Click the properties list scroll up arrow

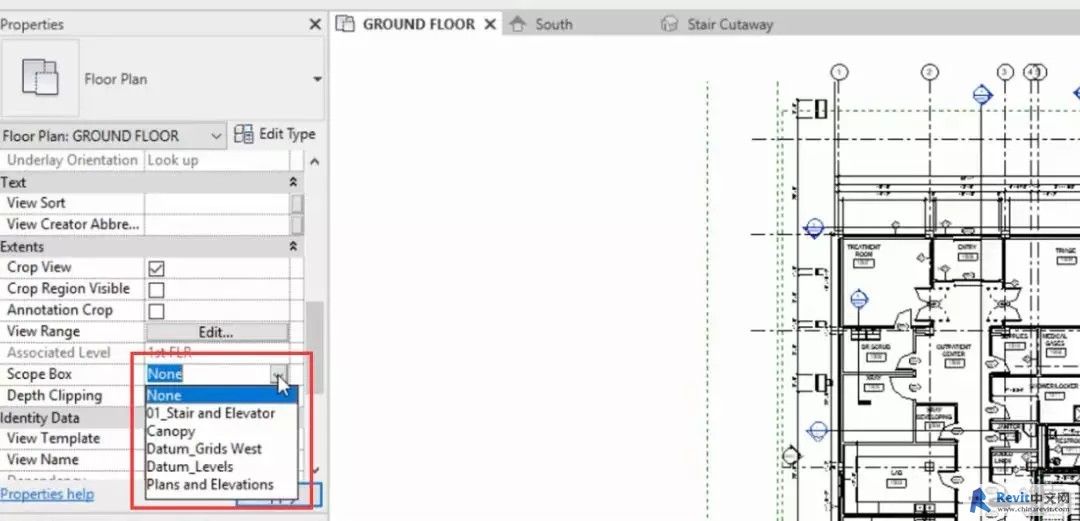point(315,162)
